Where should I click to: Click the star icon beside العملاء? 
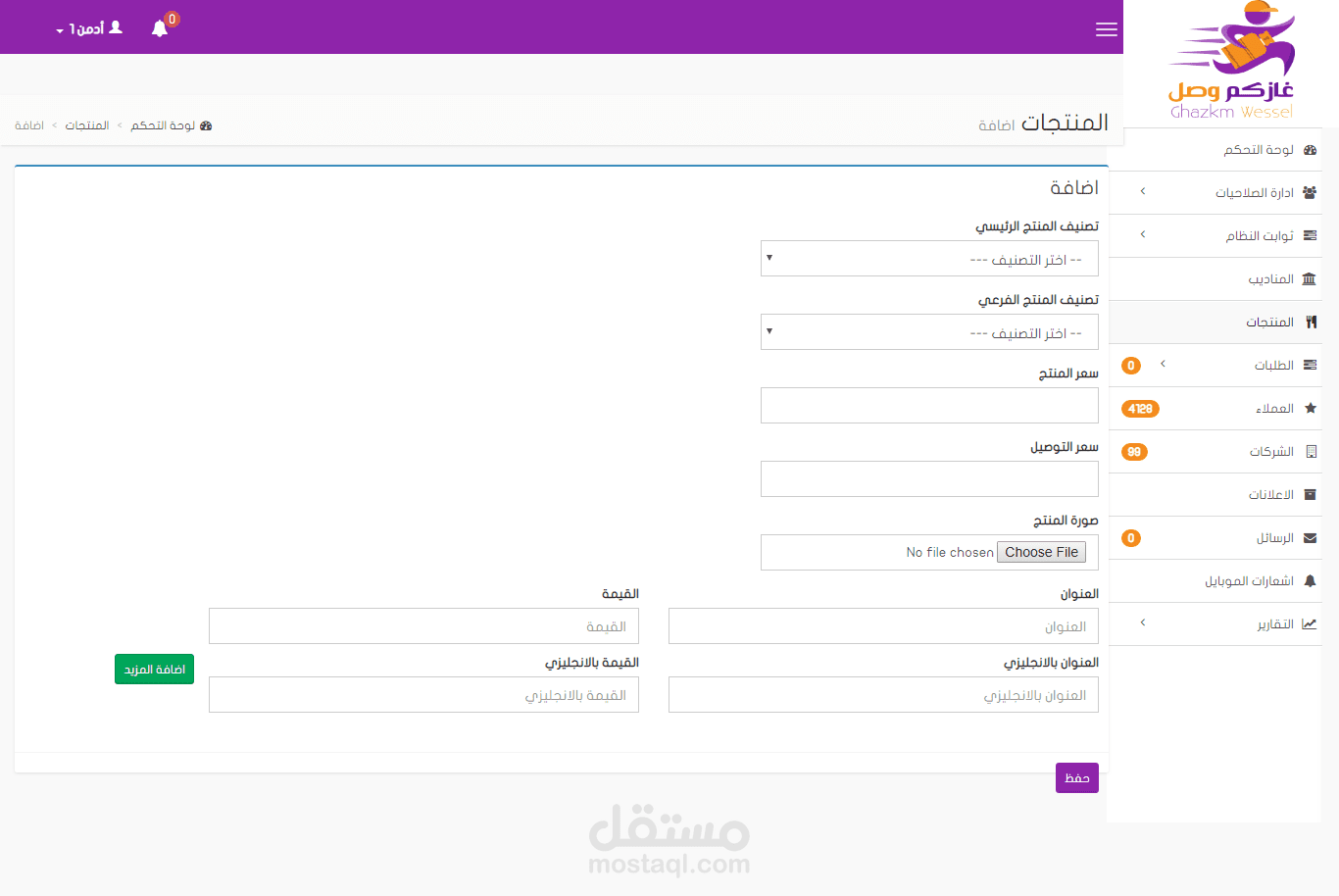pyautogui.click(x=1310, y=409)
